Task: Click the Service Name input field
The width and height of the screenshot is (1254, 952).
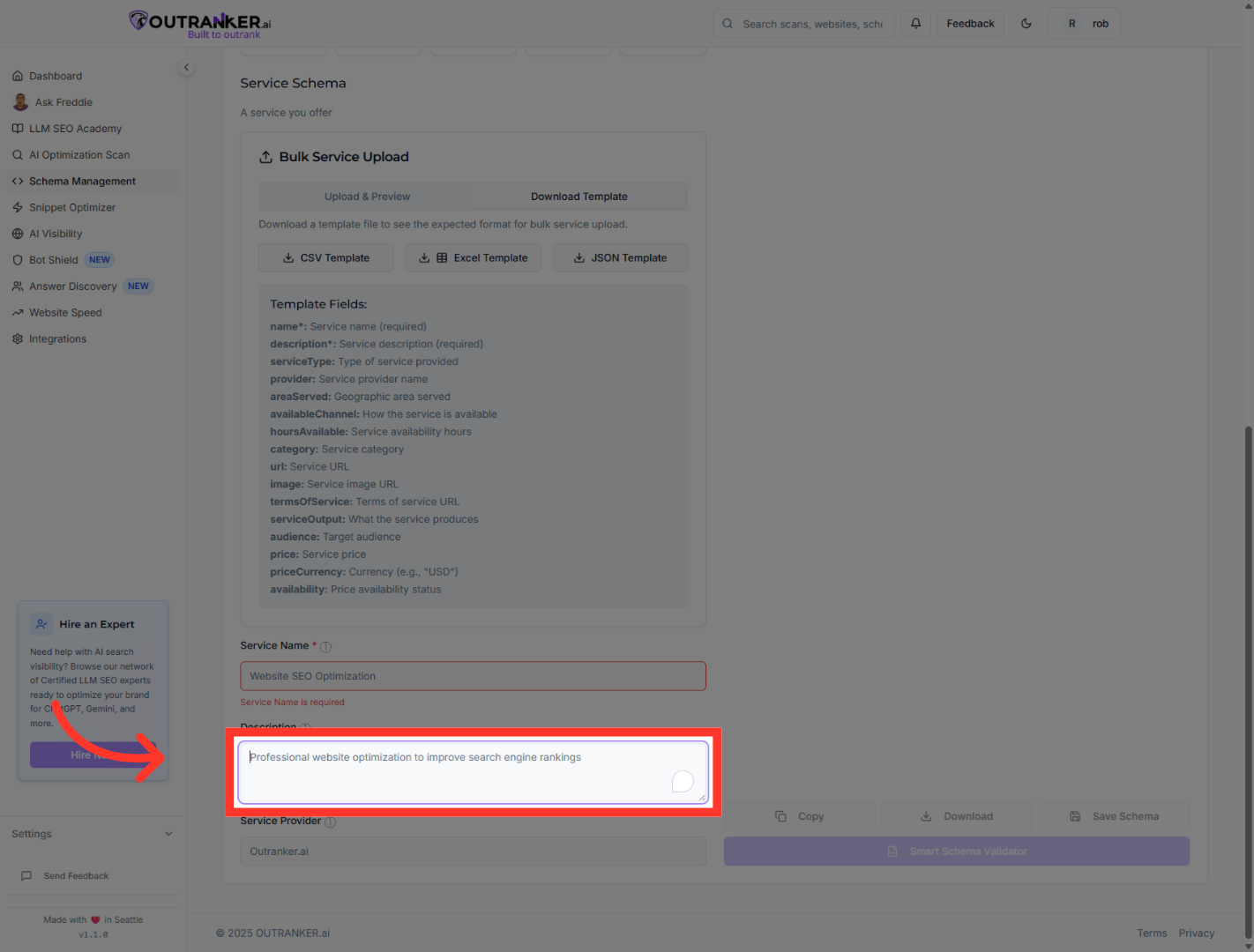Action: point(473,676)
